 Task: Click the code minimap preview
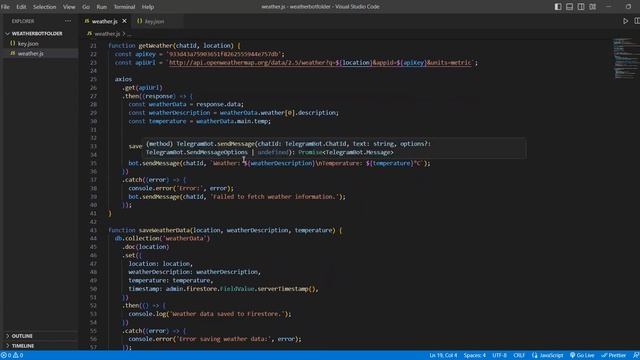626,58
